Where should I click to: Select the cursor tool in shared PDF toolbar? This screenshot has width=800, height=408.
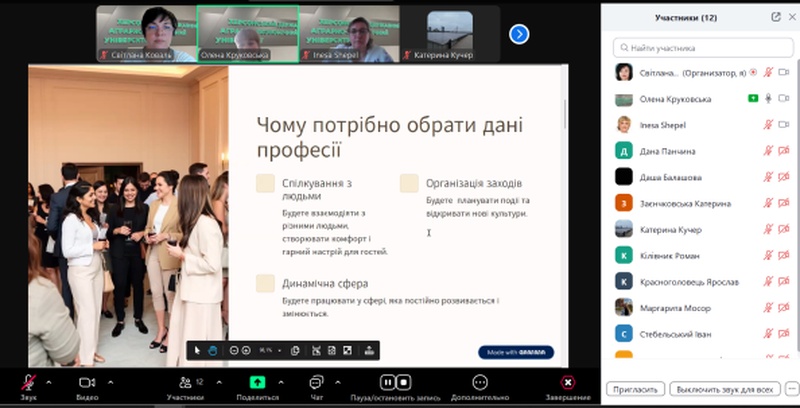coord(197,350)
